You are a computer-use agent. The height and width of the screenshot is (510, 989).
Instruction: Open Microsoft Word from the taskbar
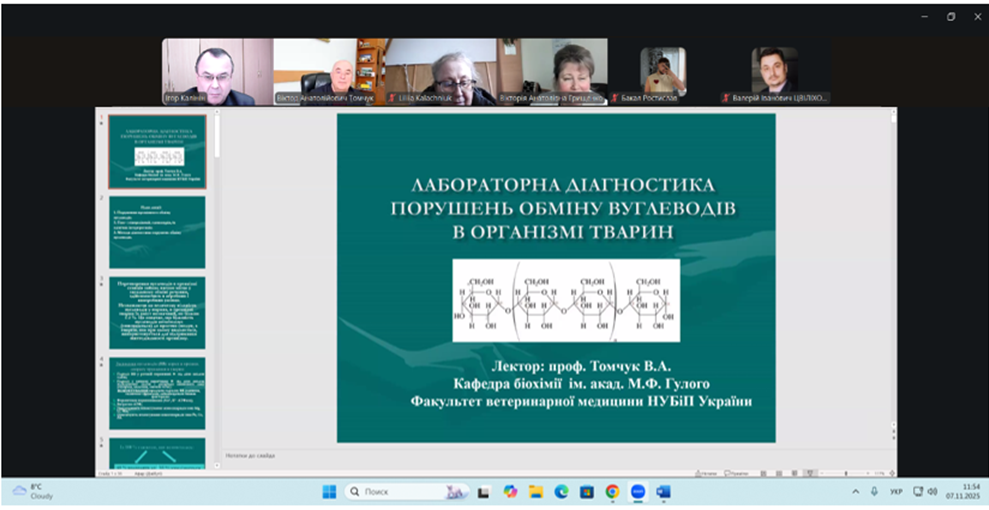[x=663, y=492]
